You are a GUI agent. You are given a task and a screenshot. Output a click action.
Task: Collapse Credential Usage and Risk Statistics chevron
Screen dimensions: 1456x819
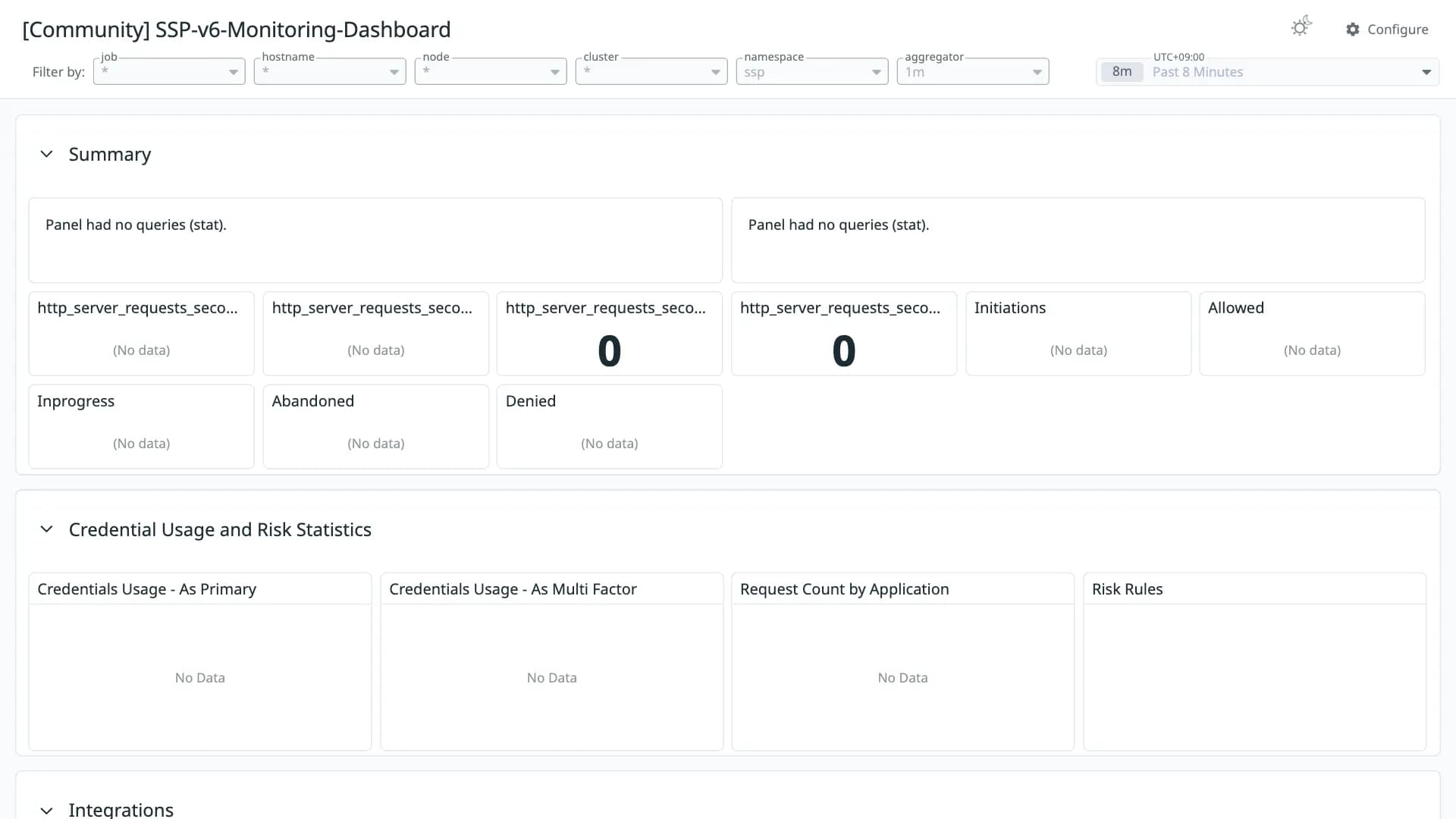[46, 529]
